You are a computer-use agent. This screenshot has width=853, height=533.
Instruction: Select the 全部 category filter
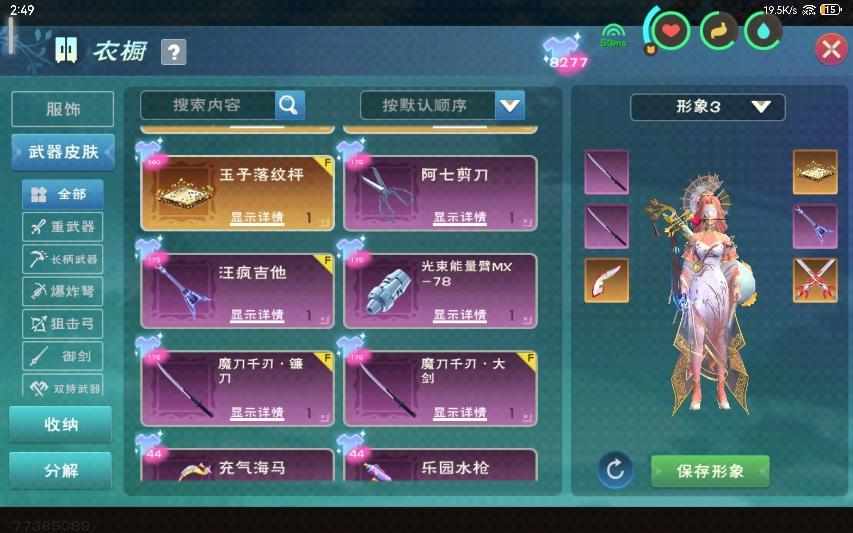(63, 194)
